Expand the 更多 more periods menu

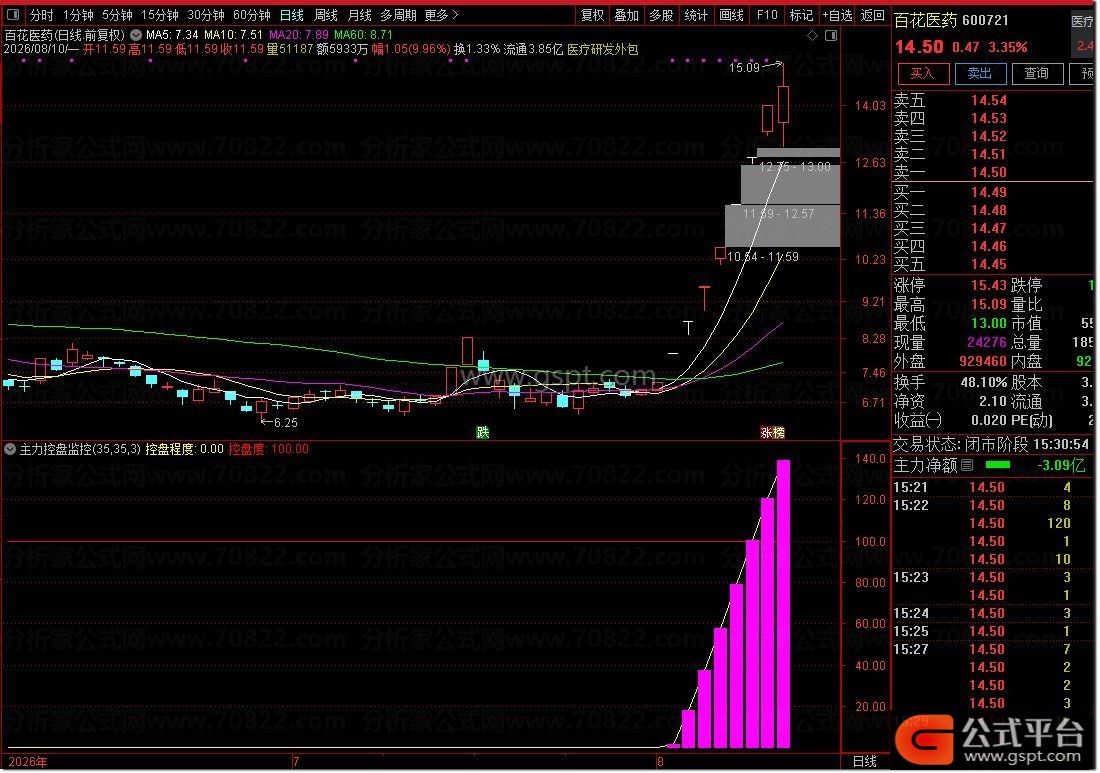pos(441,15)
